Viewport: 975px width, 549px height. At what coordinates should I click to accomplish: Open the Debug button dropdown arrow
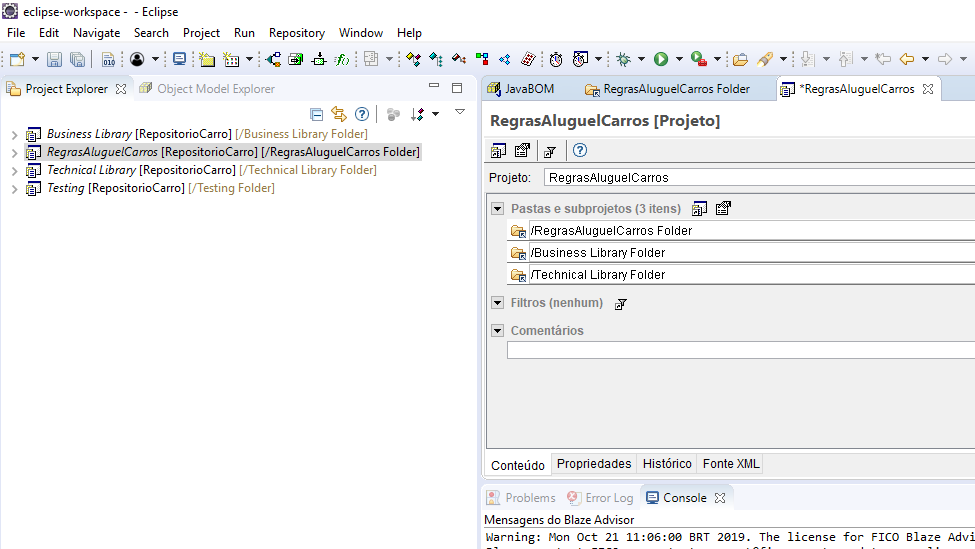coord(641,59)
